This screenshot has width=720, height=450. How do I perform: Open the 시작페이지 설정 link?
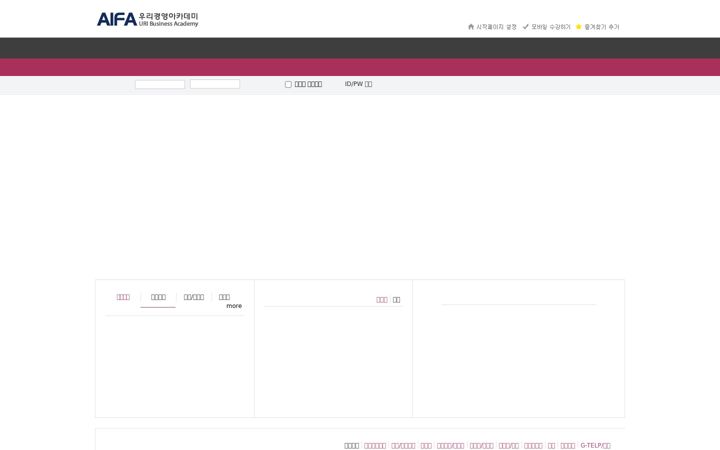click(496, 27)
